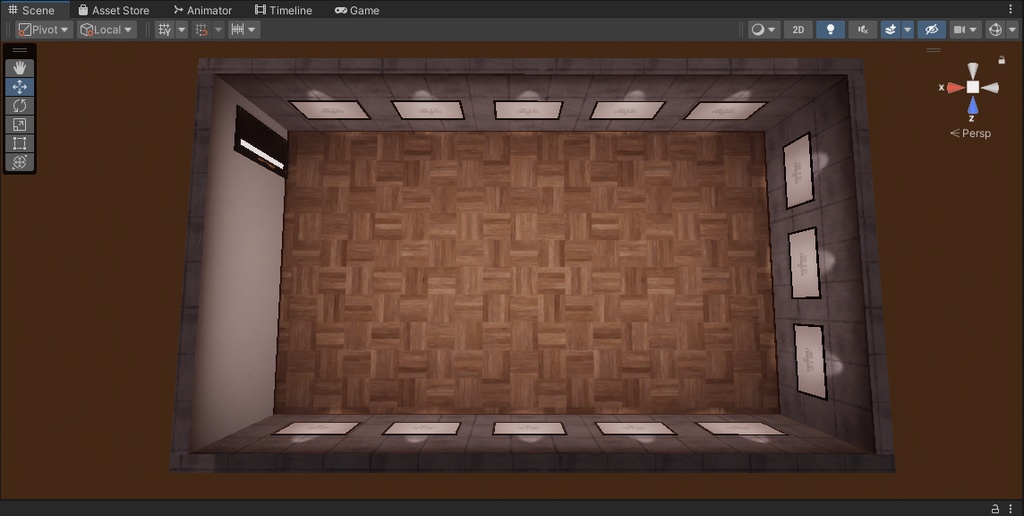Click the orientation gizmo center cube
This screenshot has height=516, width=1024.
pos(973,88)
